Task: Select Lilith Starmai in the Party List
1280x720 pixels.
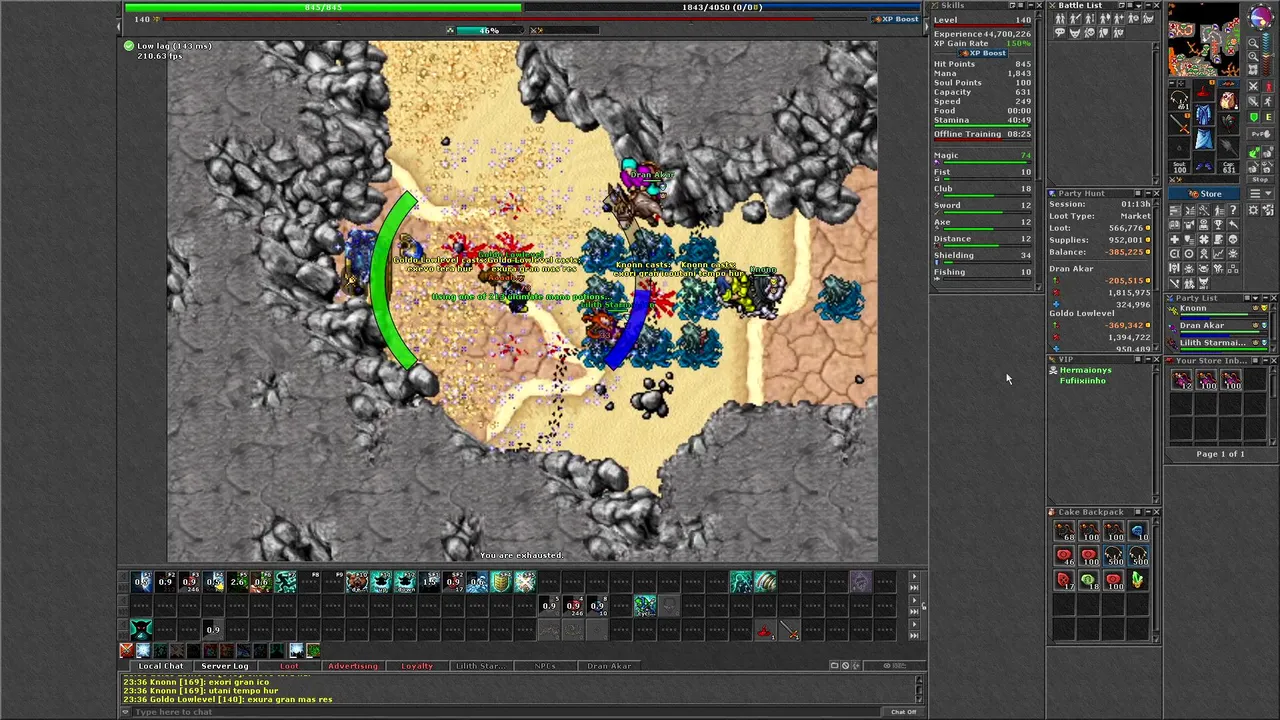Action: [1218, 347]
